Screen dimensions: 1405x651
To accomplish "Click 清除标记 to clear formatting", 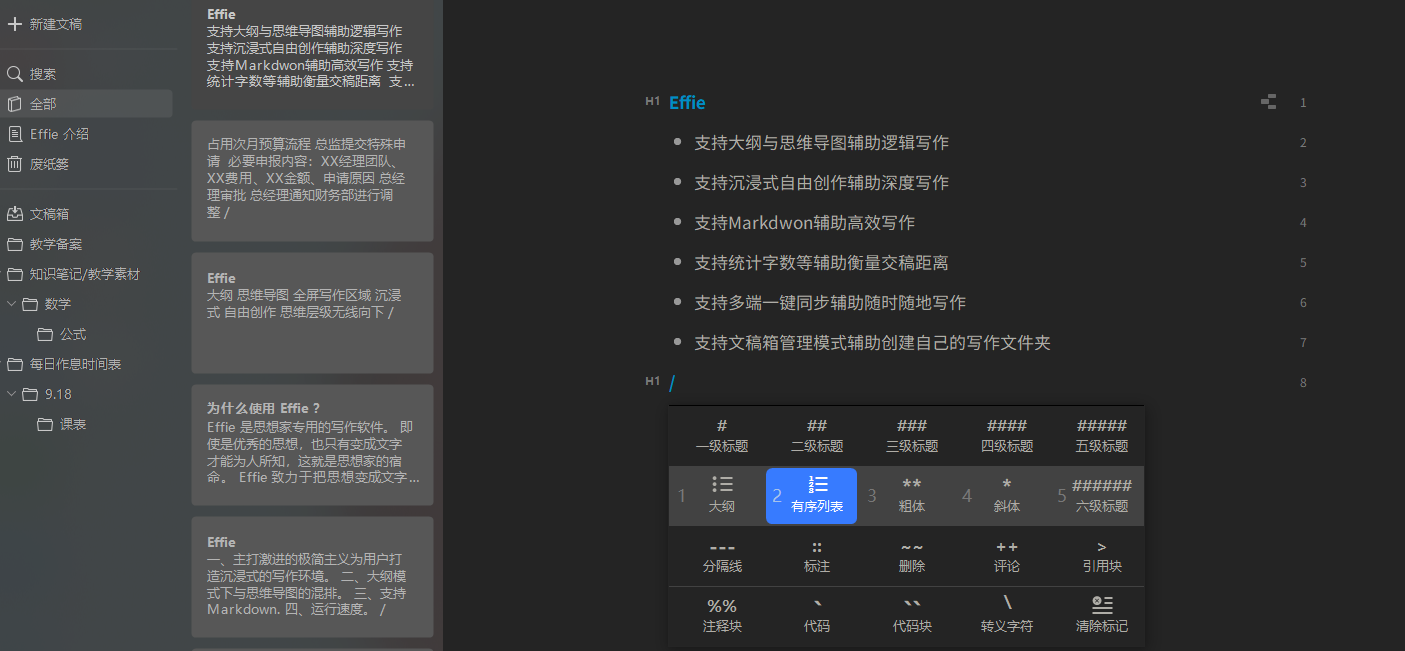I will click(1102, 616).
